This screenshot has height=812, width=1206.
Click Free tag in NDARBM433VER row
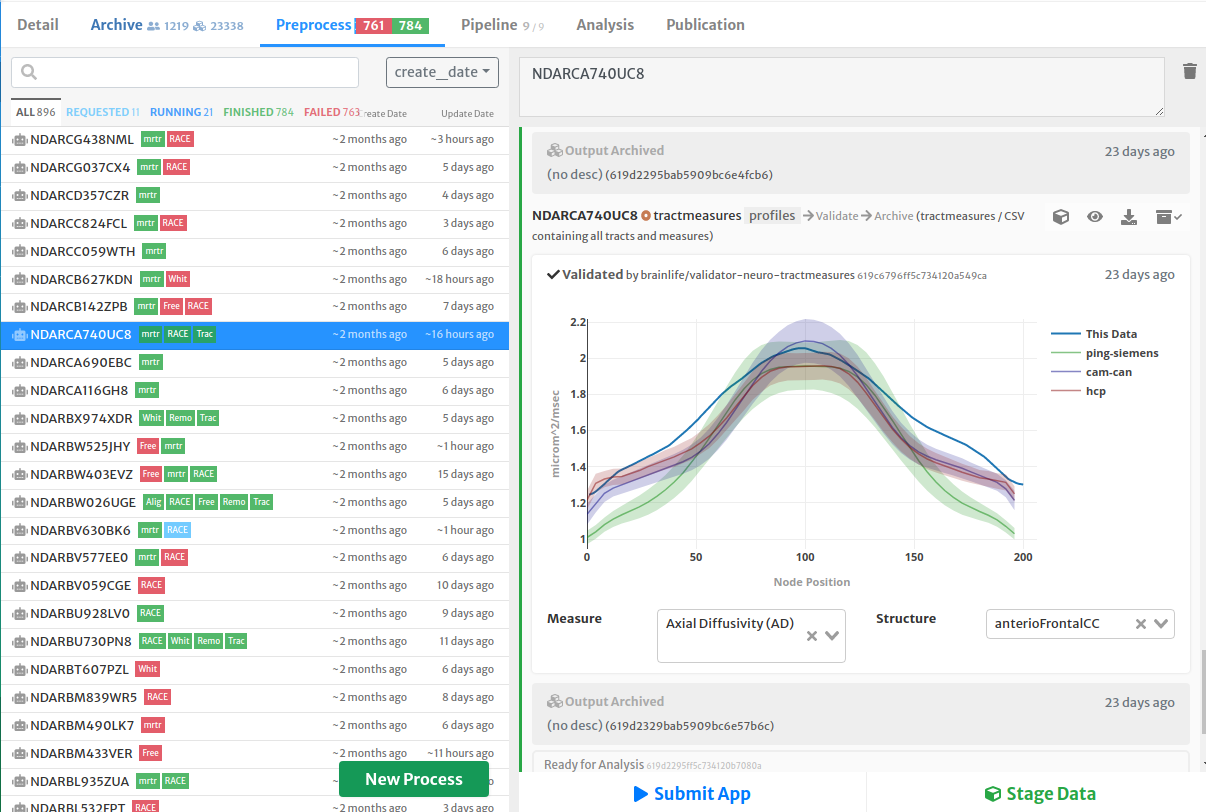click(x=150, y=753)
